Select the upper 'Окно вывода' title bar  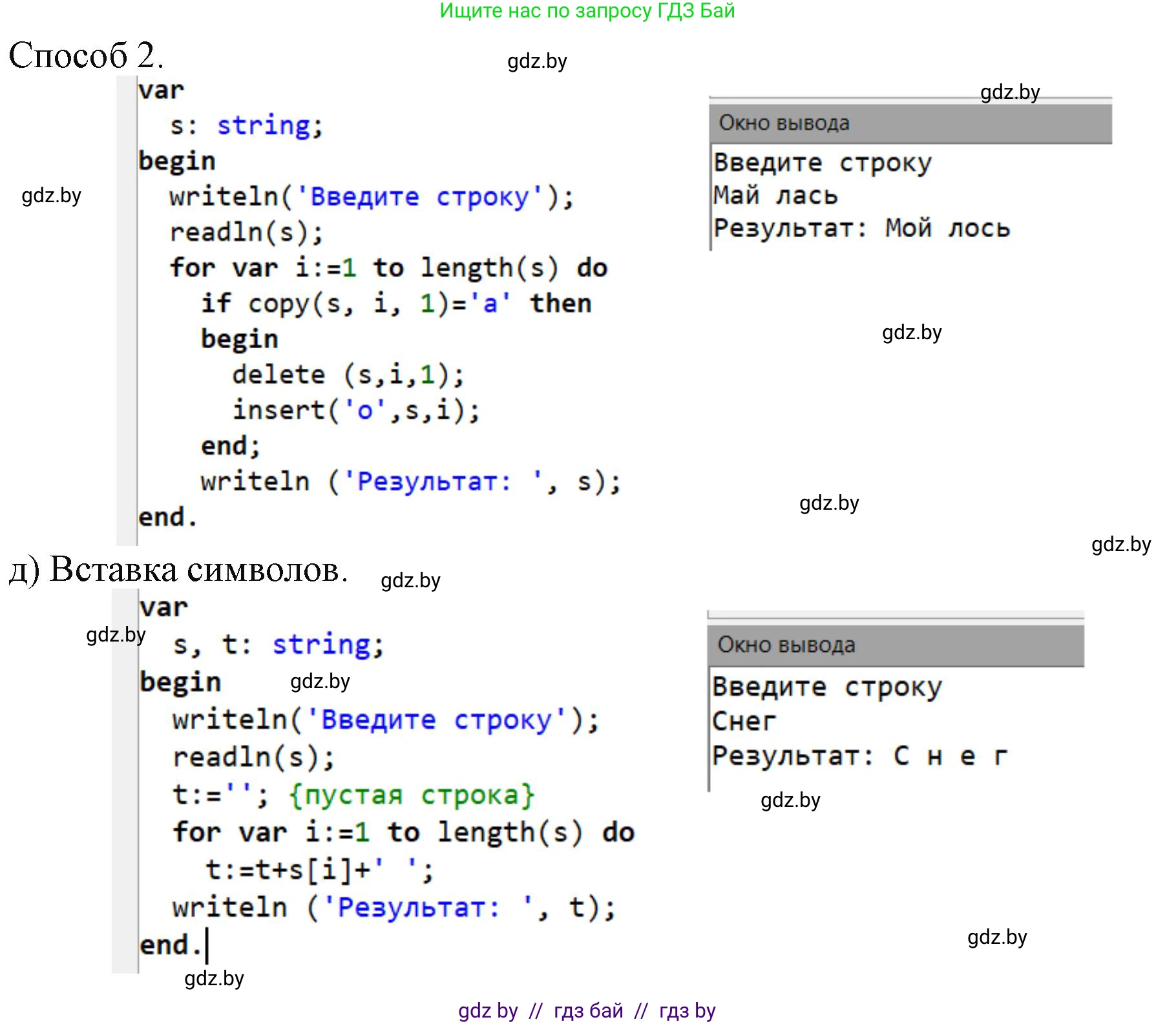pos(910,123)
